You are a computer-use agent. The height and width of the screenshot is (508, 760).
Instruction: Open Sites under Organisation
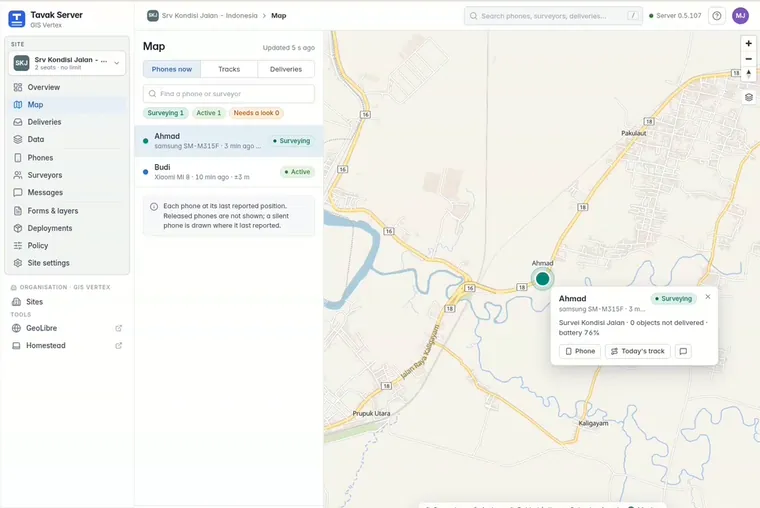[67, 302]
